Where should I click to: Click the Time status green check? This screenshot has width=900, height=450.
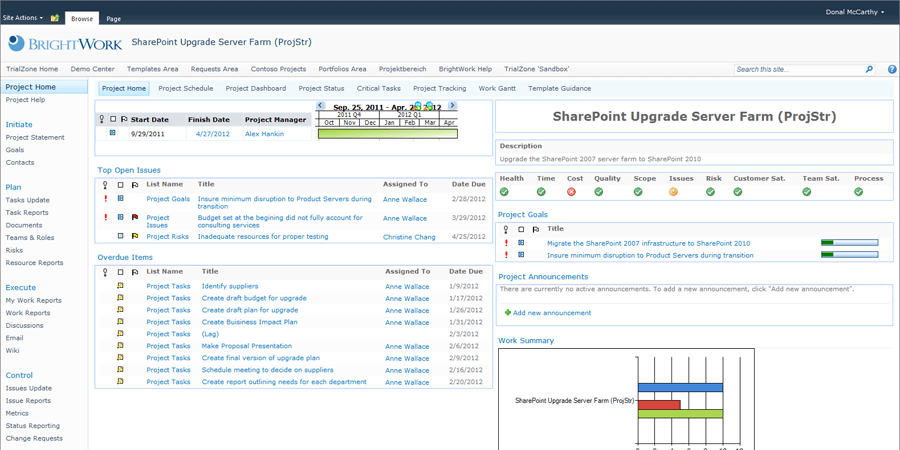point(541,192)
